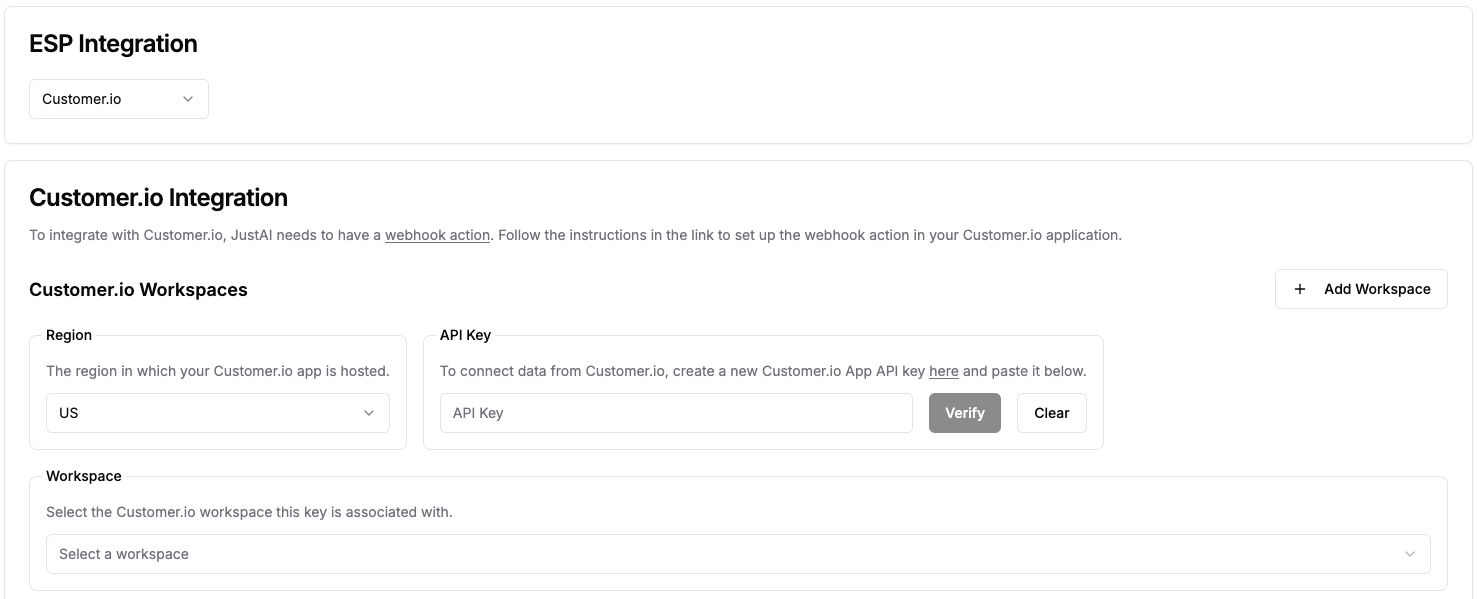Viewport: 1477px width, 599px height.
Task: Click the chevron on the ESP selector
Action: 188,99
